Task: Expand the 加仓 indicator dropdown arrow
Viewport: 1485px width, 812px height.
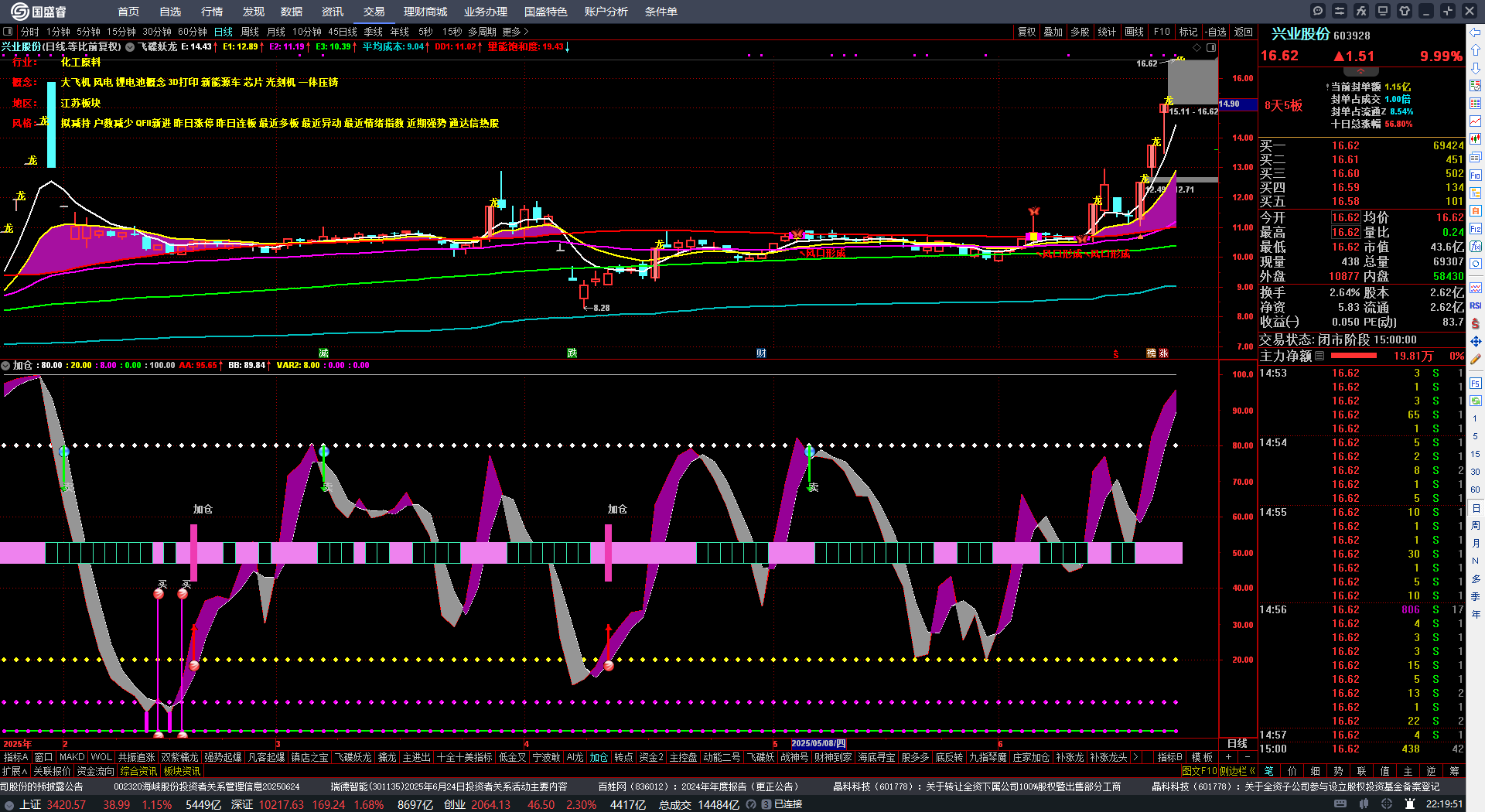Action: (x=5, y=366)
